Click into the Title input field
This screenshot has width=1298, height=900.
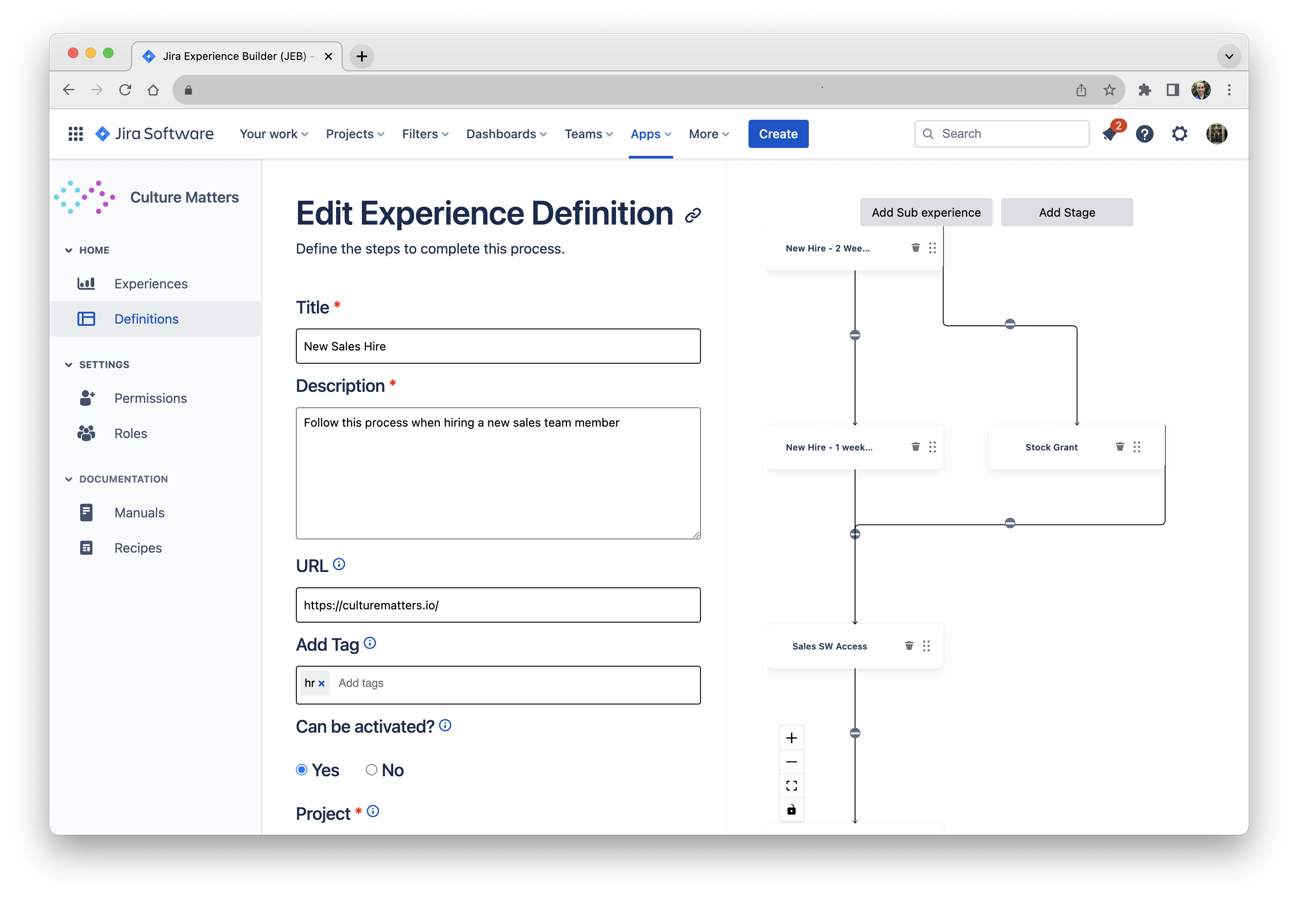(x=498, y=346)
